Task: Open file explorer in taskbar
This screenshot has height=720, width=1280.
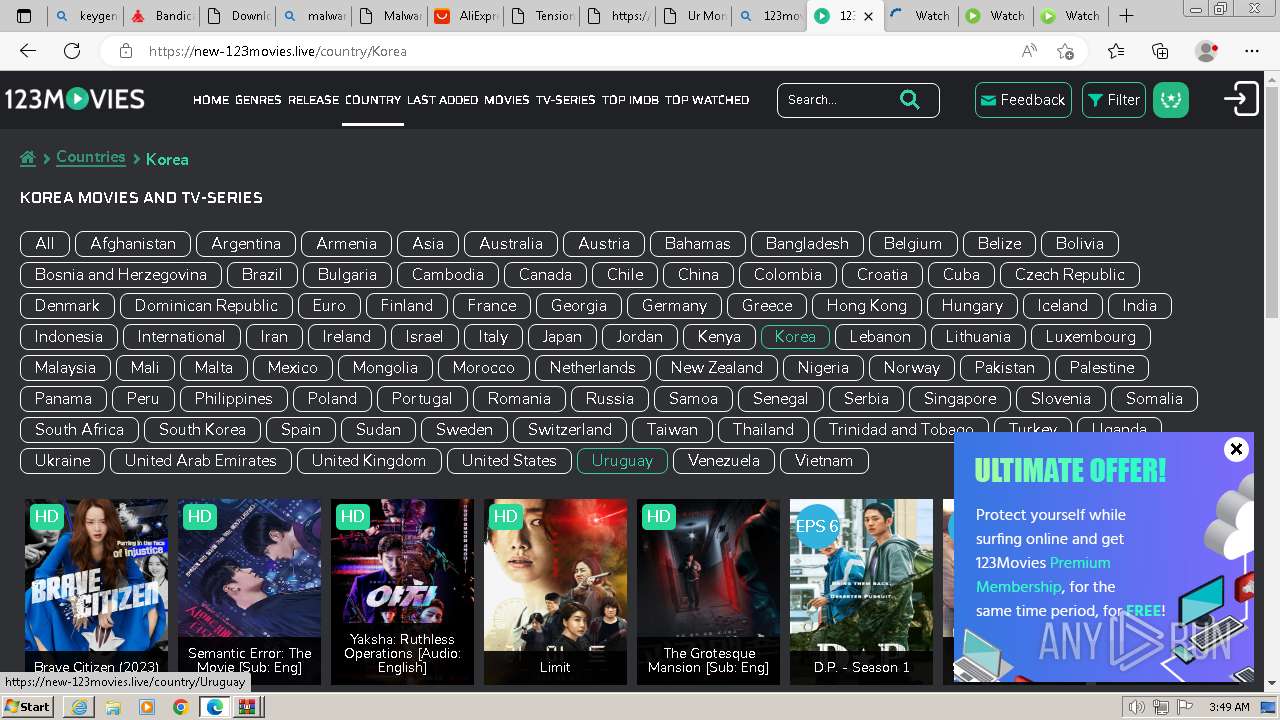Action: tap(113, 707)
